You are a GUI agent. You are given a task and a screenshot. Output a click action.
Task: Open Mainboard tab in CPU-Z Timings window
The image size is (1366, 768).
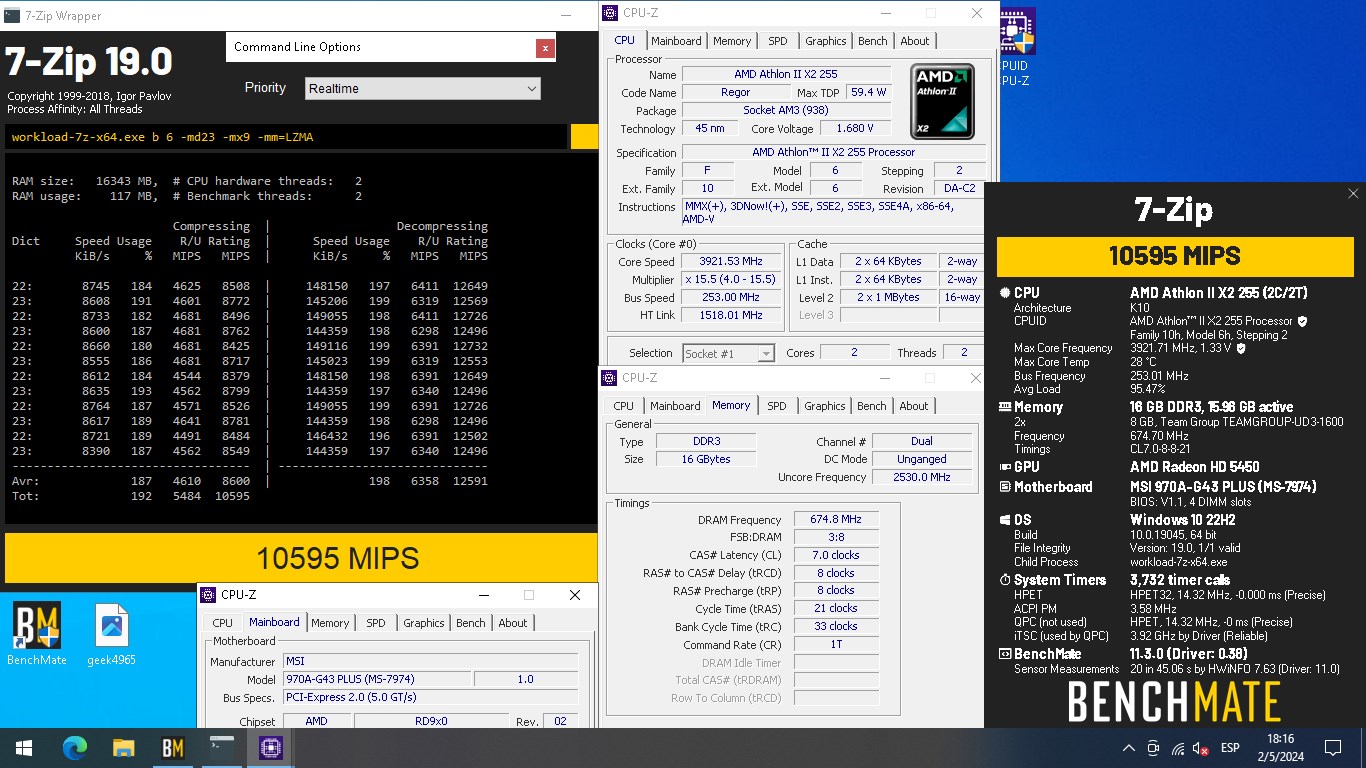[675, 406]
